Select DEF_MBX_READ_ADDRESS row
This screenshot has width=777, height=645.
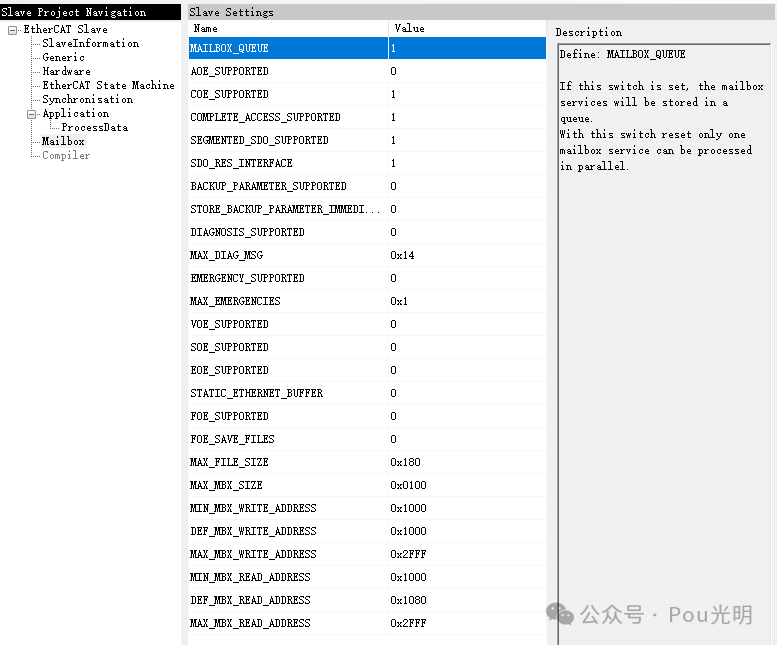point(367,600)
